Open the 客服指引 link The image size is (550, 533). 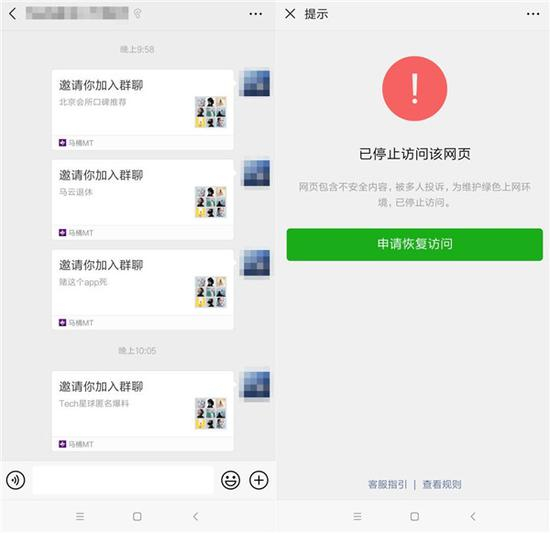pos(387,484)
